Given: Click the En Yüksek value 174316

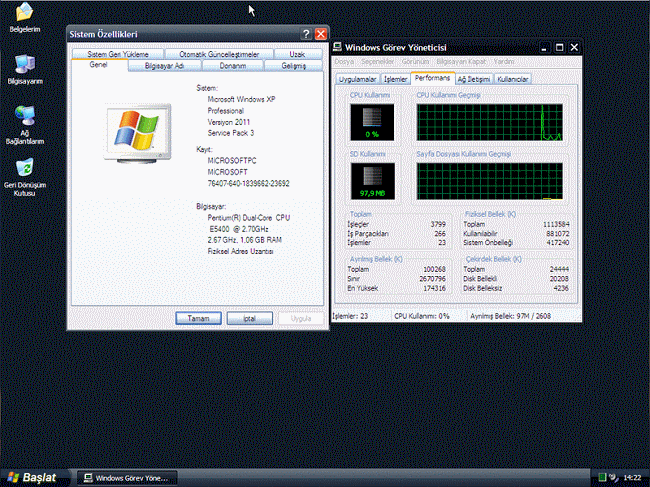Looking at the screenshot, I should (434, 288).
